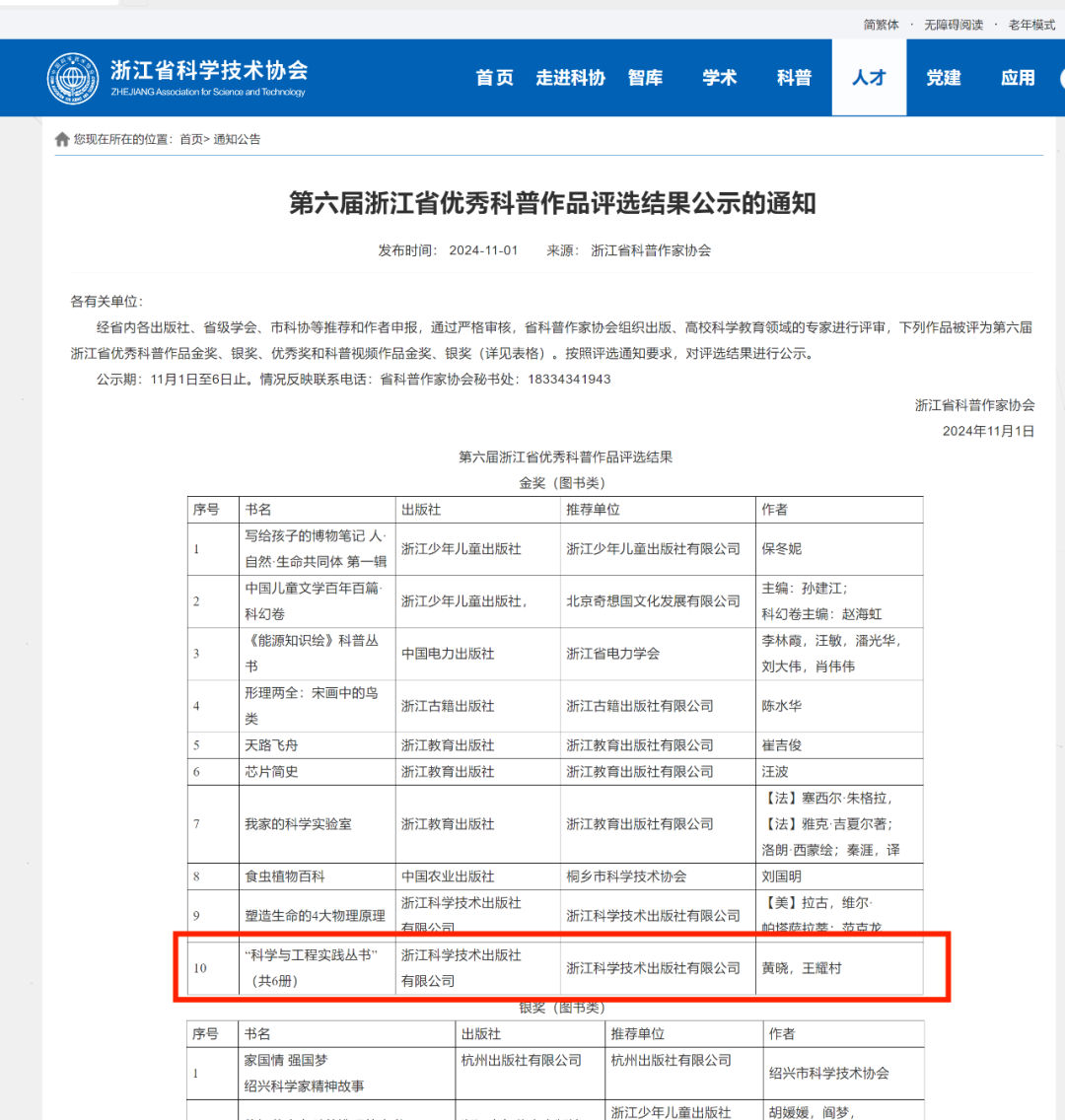Viewport: 1065px width, 1120px height.
Task: Click the 银奖（图书类）heading
Action: coord(562,1008)
